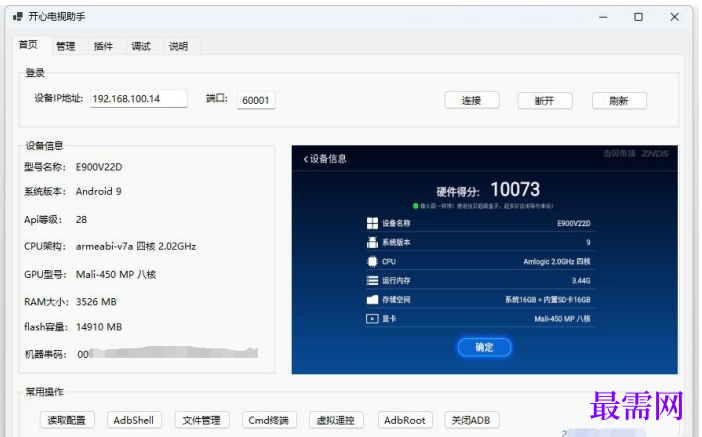The height and width of the screenshot is (437, 702).
Task: Click the AdbRoot button
Action: coord(405,420)
